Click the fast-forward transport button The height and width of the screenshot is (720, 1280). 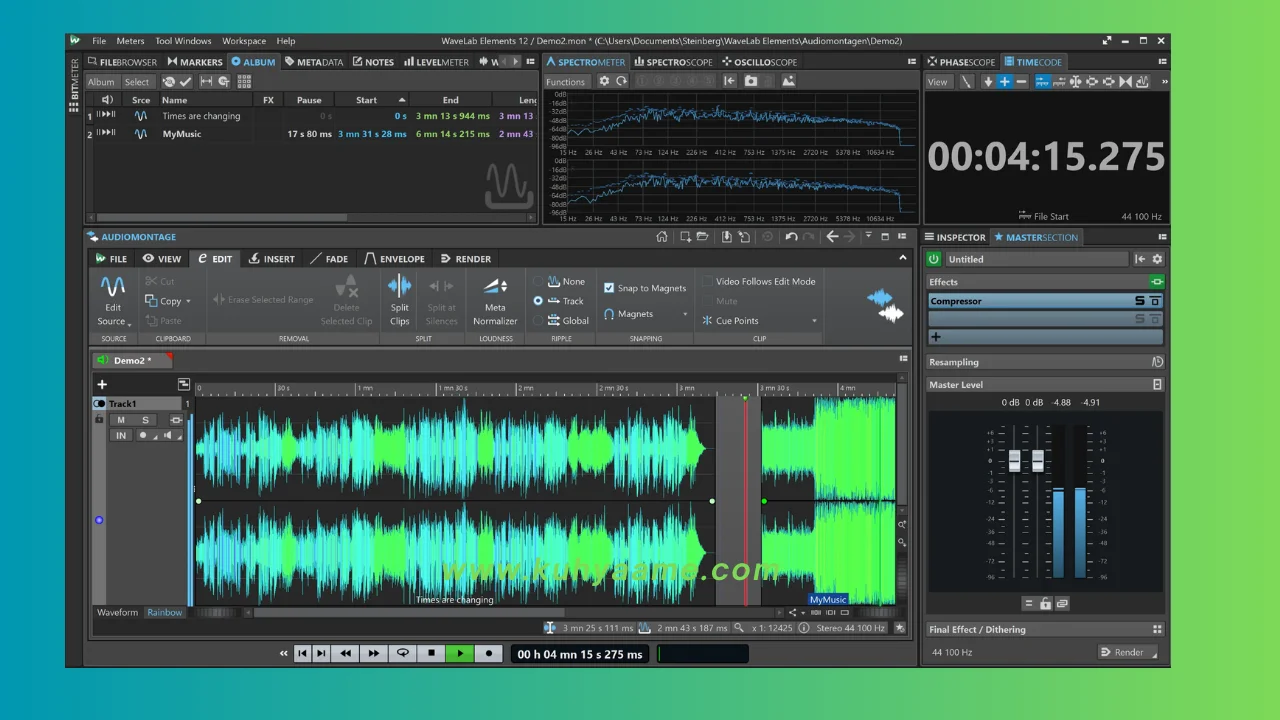tap(373, 653)
